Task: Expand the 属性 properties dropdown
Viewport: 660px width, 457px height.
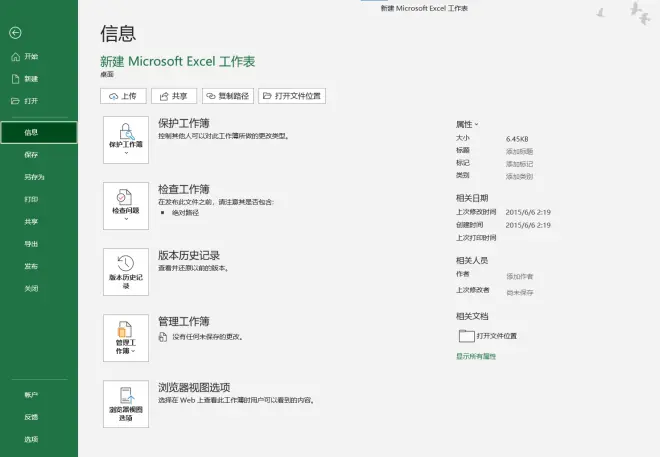Action: click(x=467, y=125)
